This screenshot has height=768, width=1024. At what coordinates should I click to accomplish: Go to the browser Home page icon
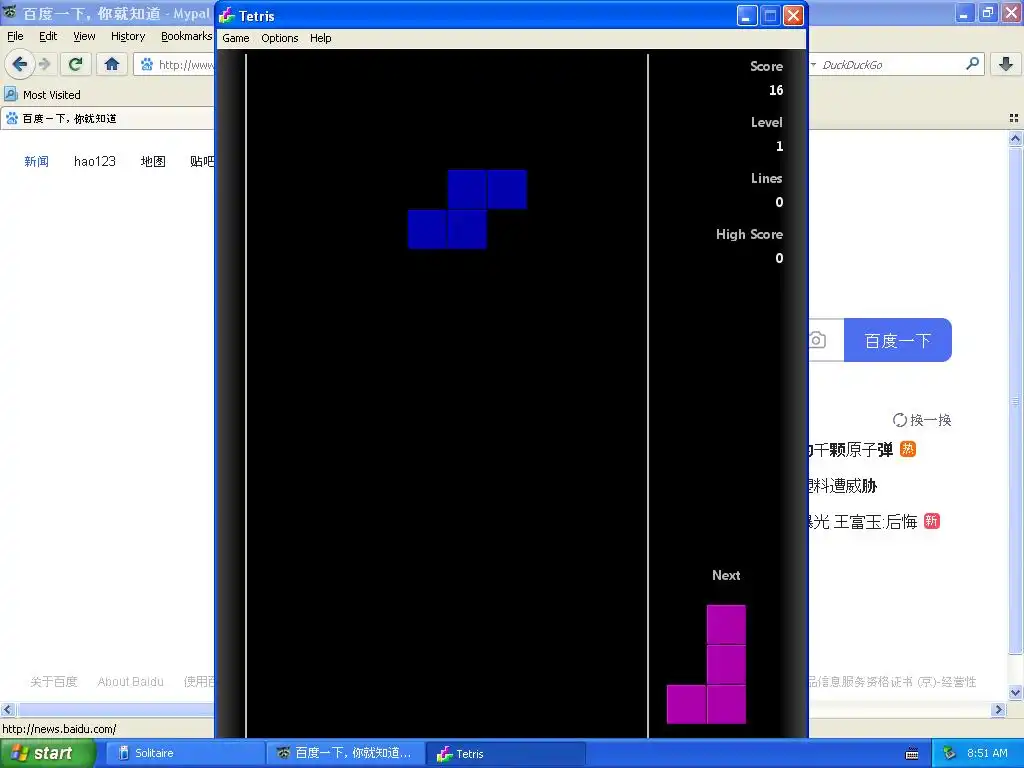click(112, 64)
